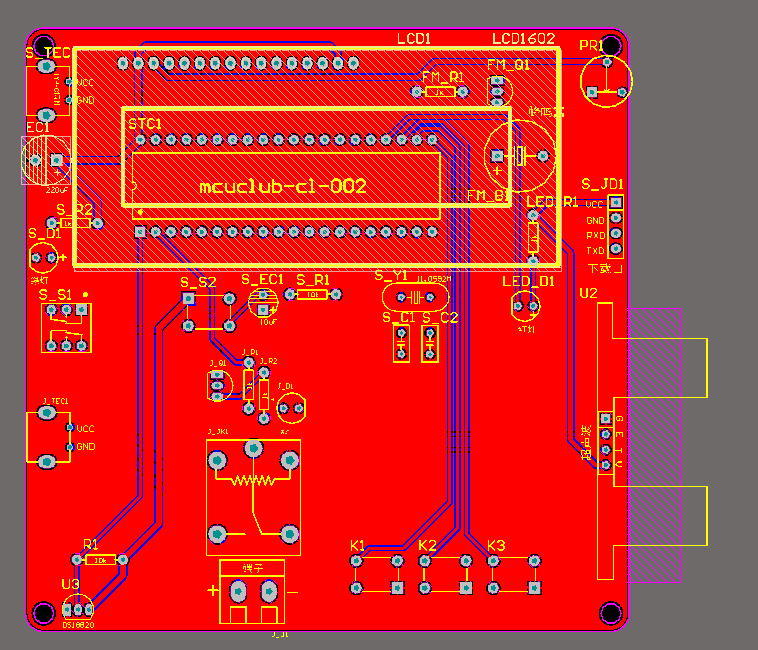758x650 pixels.
Task: Click the VCC label beside J_TEC1
Action: pyautogui.click(x=85, y=429)
